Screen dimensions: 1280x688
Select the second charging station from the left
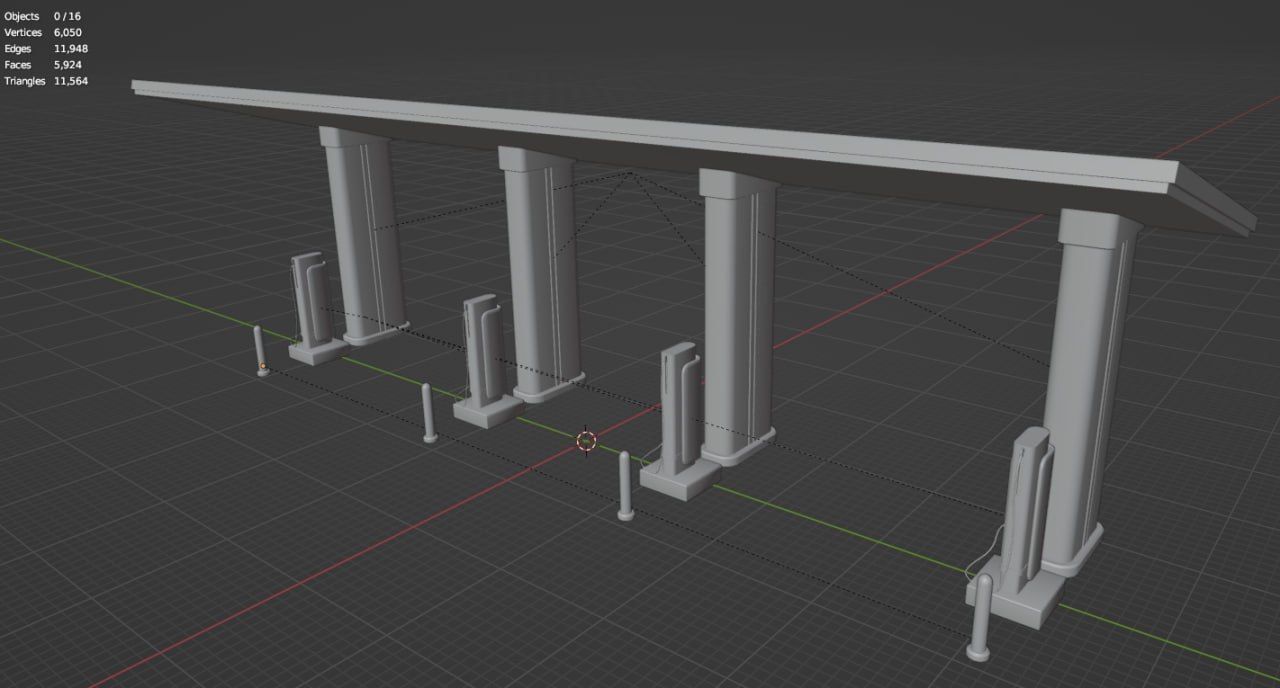point(486,362)
